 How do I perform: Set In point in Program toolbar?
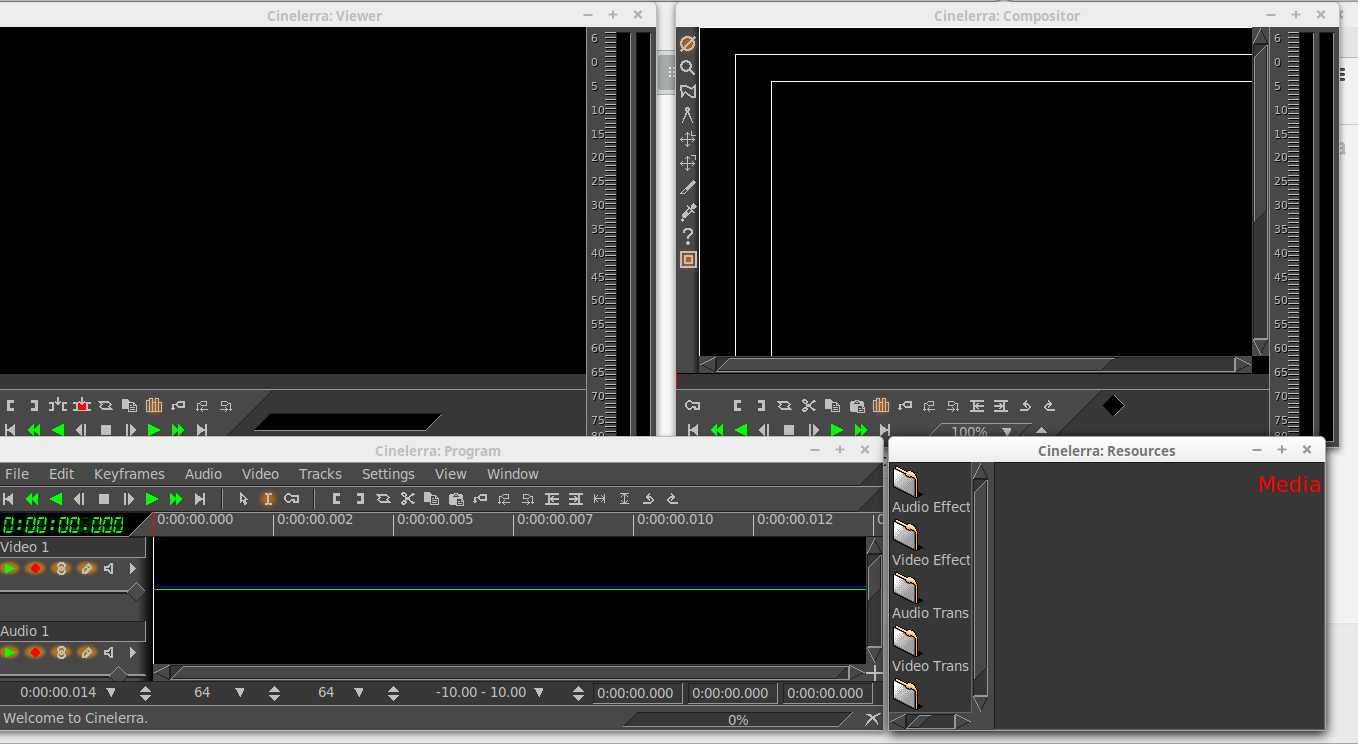336,498
